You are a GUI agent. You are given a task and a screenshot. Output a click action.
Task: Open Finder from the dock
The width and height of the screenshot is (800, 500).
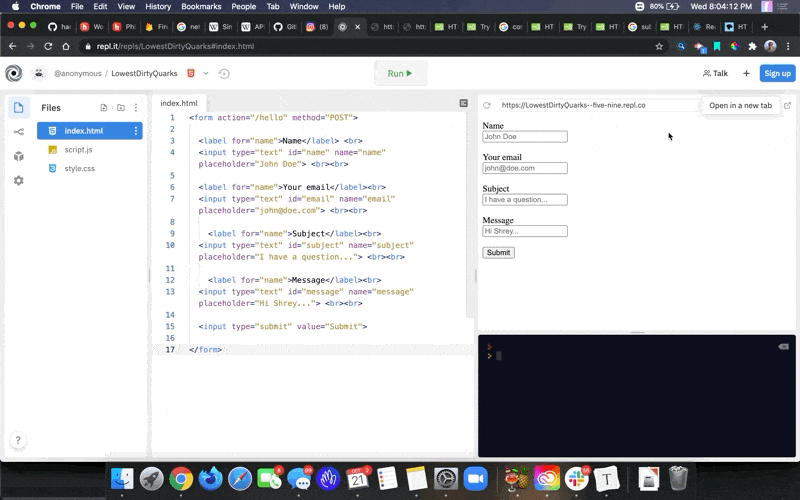point(122,479)
